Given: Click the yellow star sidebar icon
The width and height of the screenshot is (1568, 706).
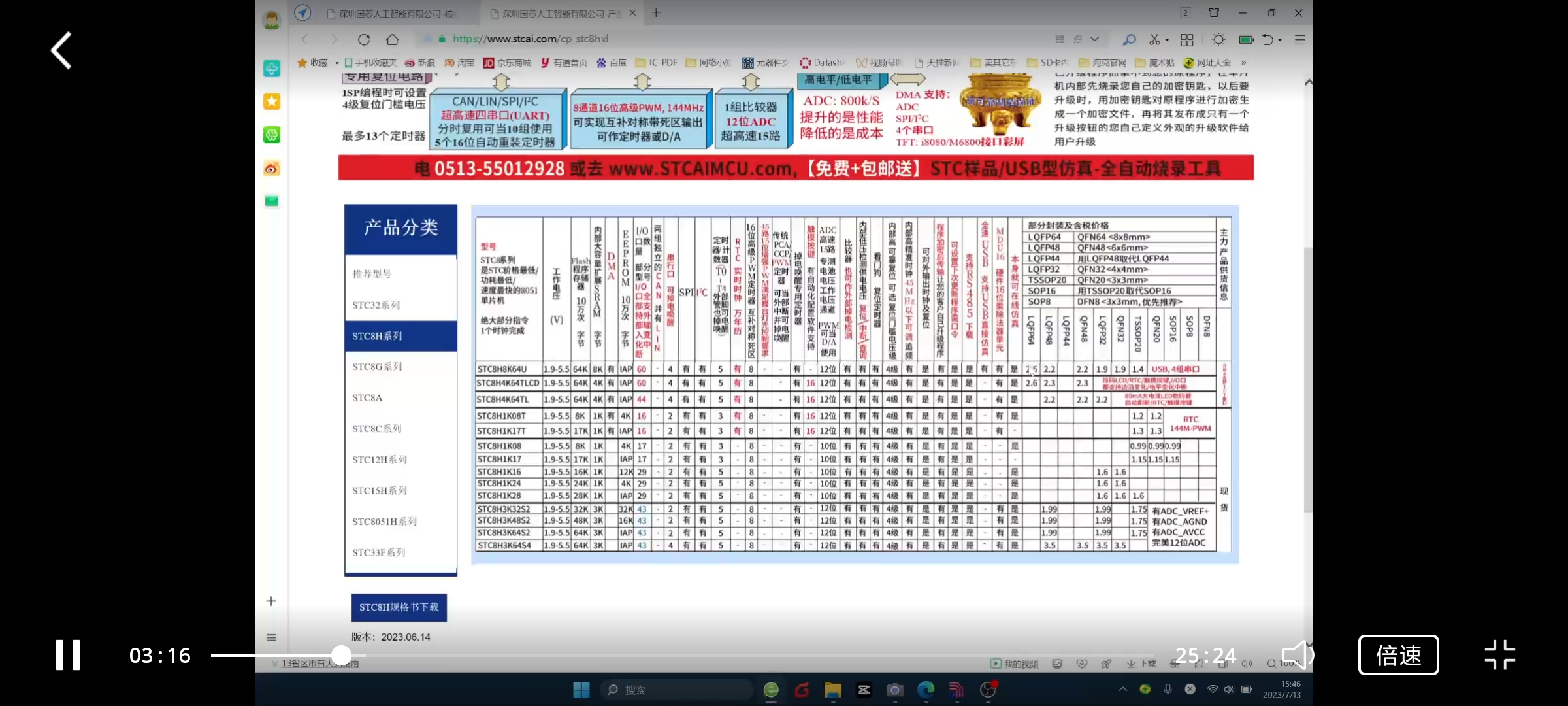Looking at the screenshot, I should coord(272,101).
